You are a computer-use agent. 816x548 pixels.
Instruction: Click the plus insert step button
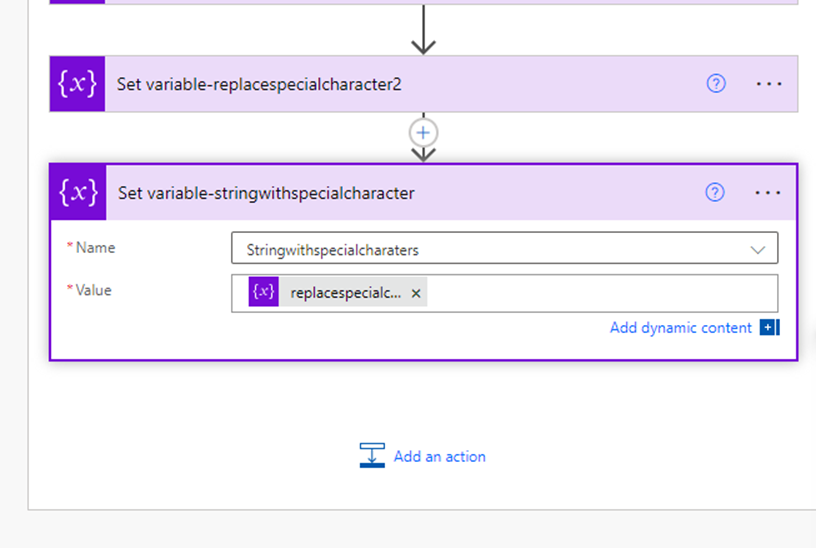pyautogui.click(x=424, y=132)
